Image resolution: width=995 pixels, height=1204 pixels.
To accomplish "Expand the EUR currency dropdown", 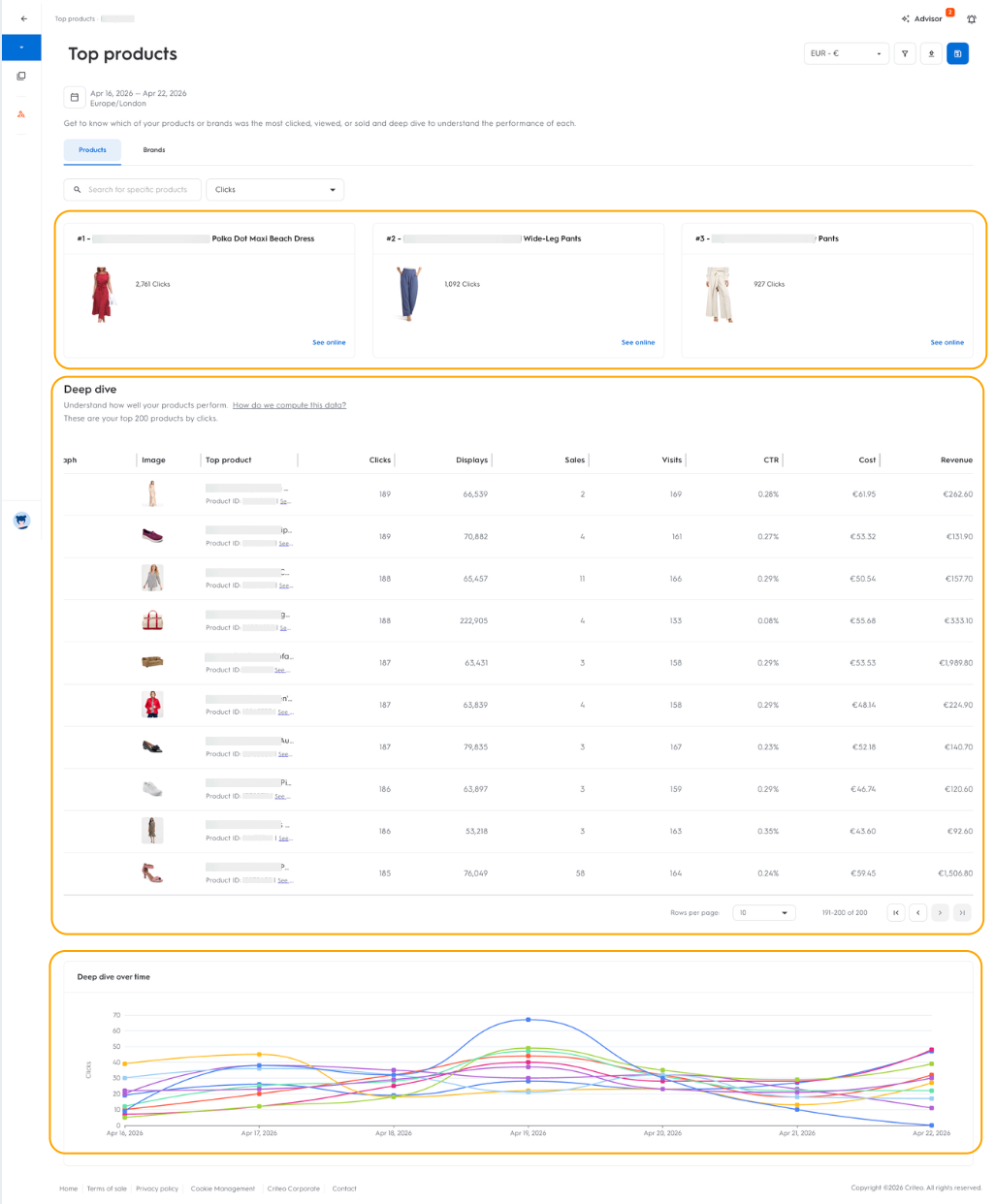I will [846, 53].
